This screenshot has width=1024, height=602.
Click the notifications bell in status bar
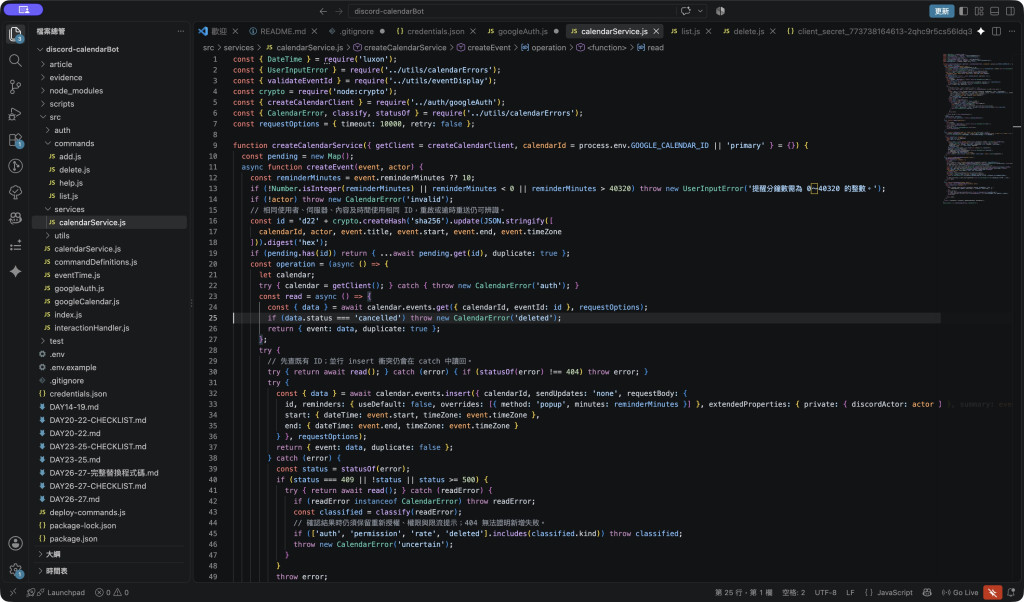click(x=1012, y=593)
